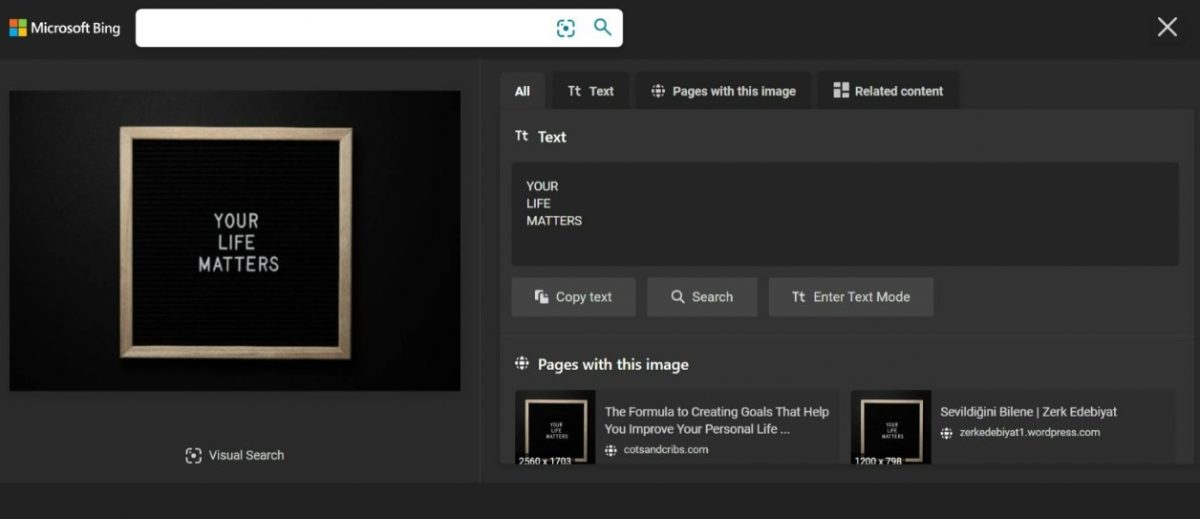The image size is (1200, 519).
Task: Open the Related content tab
Action: 888,91
